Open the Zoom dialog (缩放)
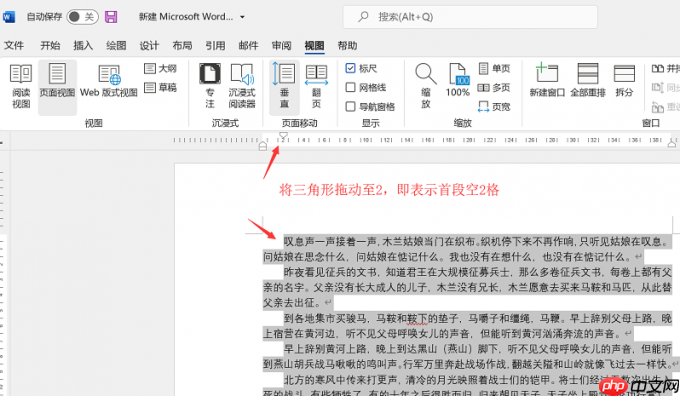680x396 pixels. [x=425, y=86]
